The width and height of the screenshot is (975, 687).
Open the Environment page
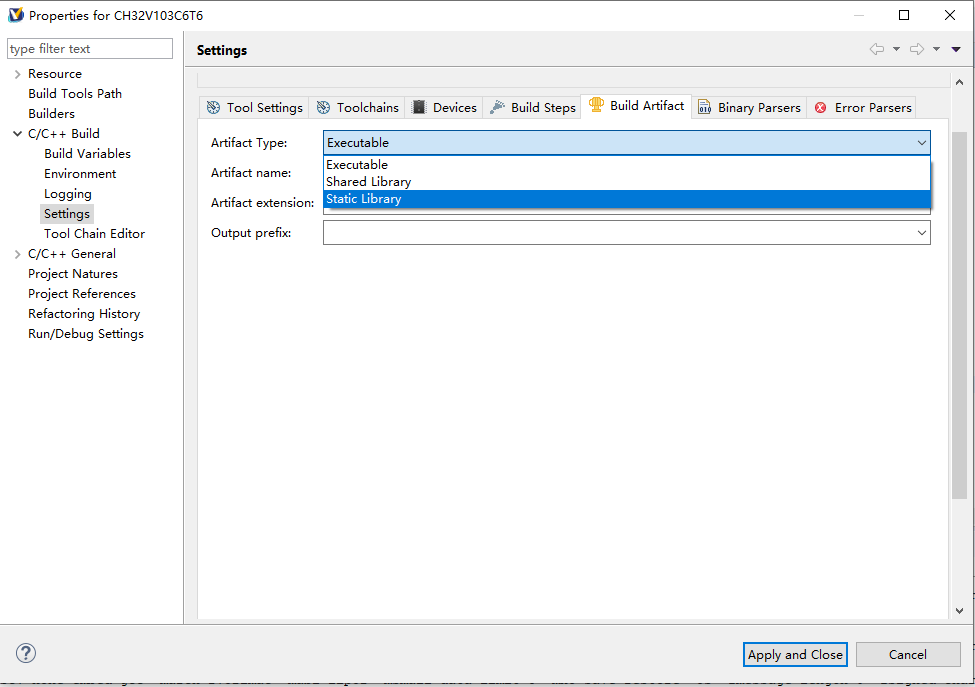(x=80, y=173)
